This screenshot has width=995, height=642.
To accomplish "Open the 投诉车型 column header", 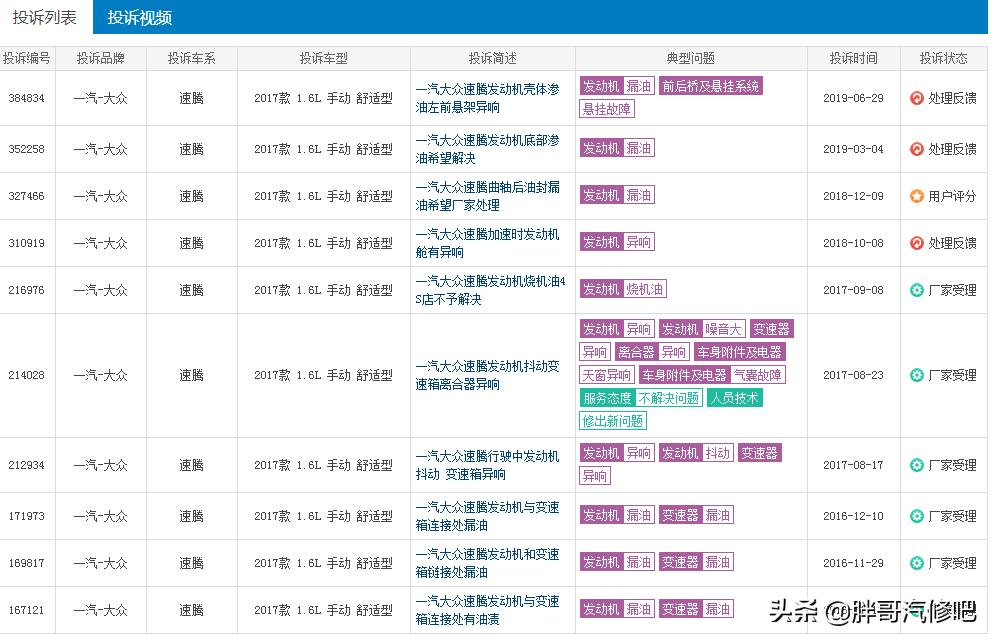I will click(x=323, y=58).
